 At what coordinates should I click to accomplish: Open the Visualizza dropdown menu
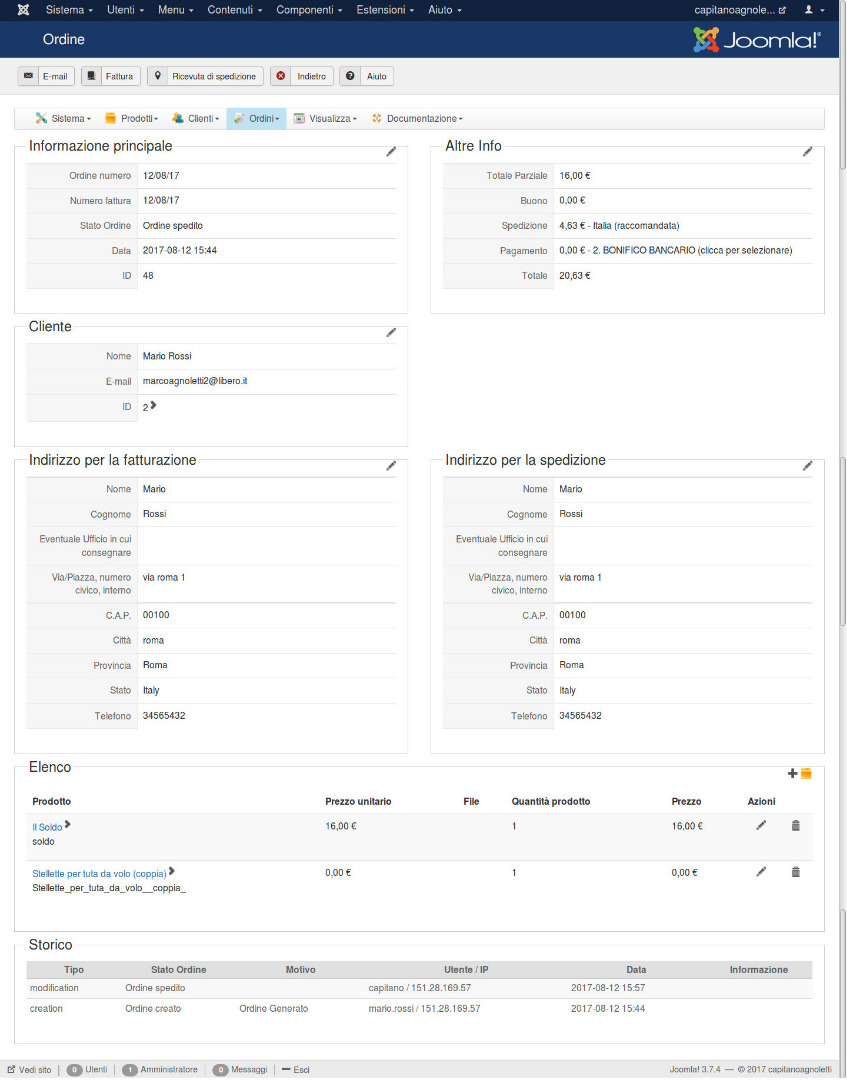tap(325, 119)
